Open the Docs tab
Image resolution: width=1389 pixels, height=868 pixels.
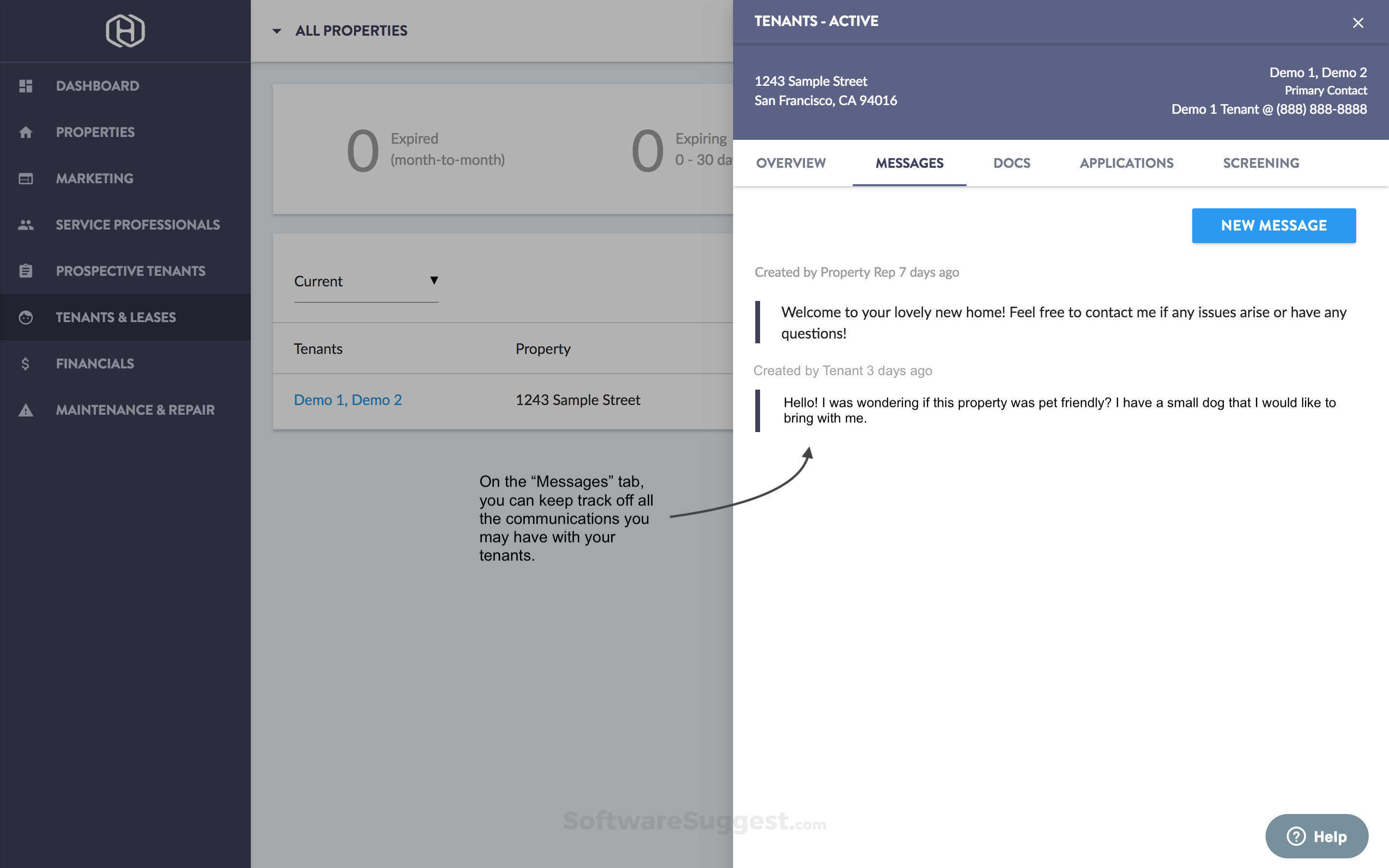[x=1011, y=163]
